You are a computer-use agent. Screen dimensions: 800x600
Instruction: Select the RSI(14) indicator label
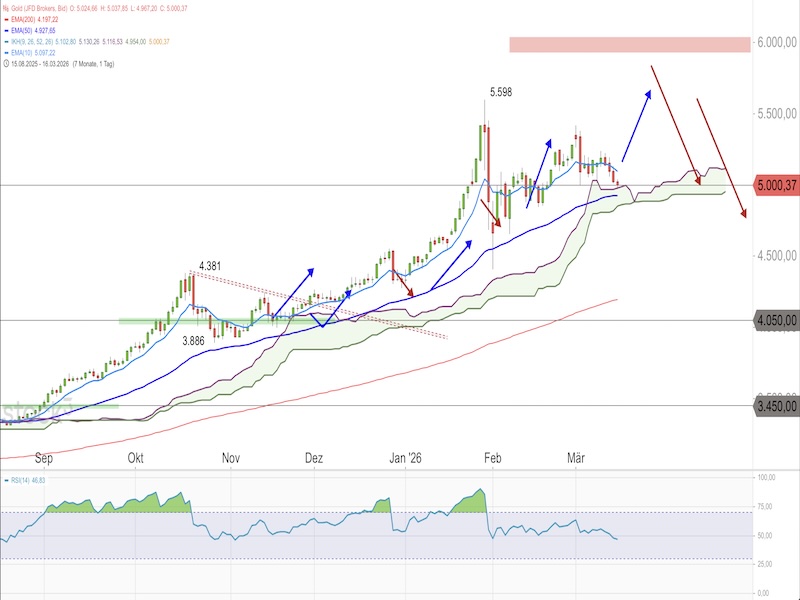(x=22, y=480)
